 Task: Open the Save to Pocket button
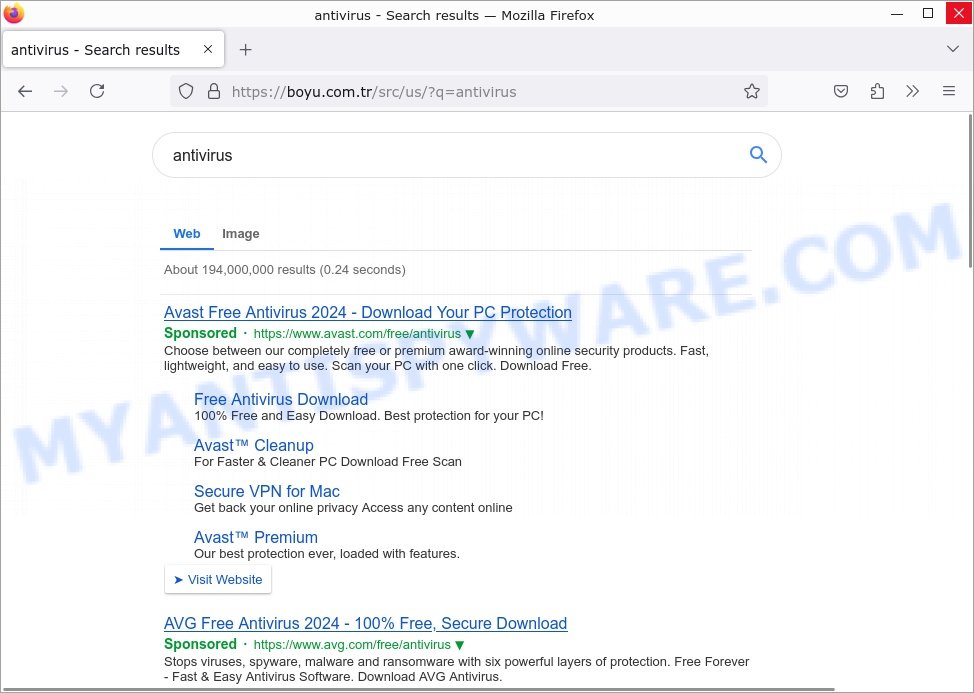(x=840, y=91)
